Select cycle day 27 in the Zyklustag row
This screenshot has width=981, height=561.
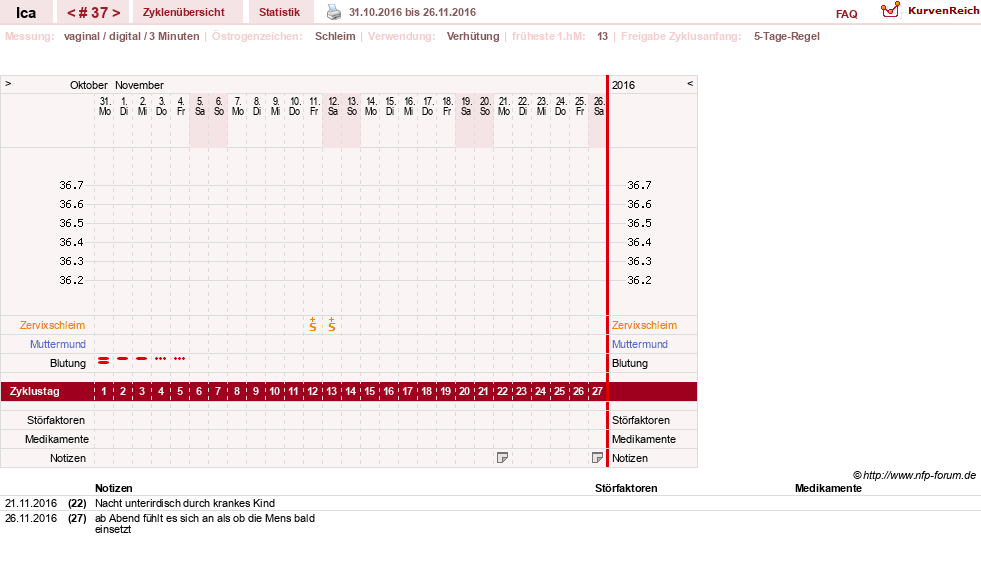click(x=597, y=392)
